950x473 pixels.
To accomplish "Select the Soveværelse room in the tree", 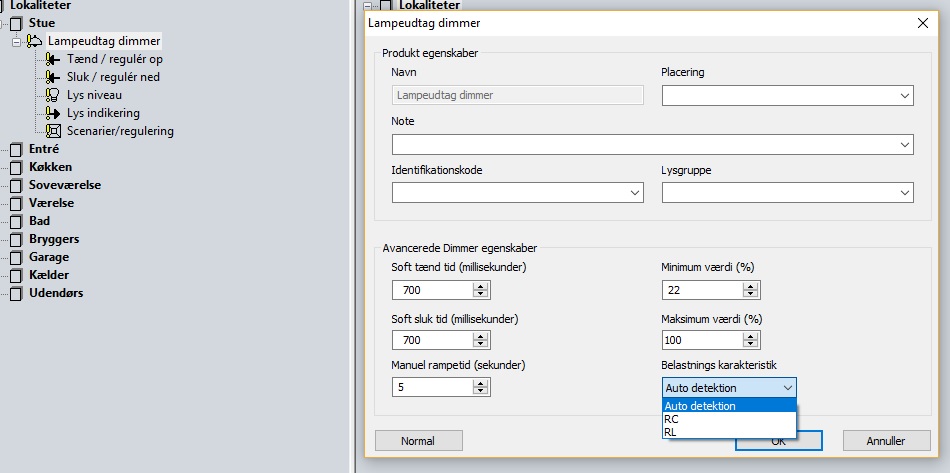I will [x=65, y=185].
